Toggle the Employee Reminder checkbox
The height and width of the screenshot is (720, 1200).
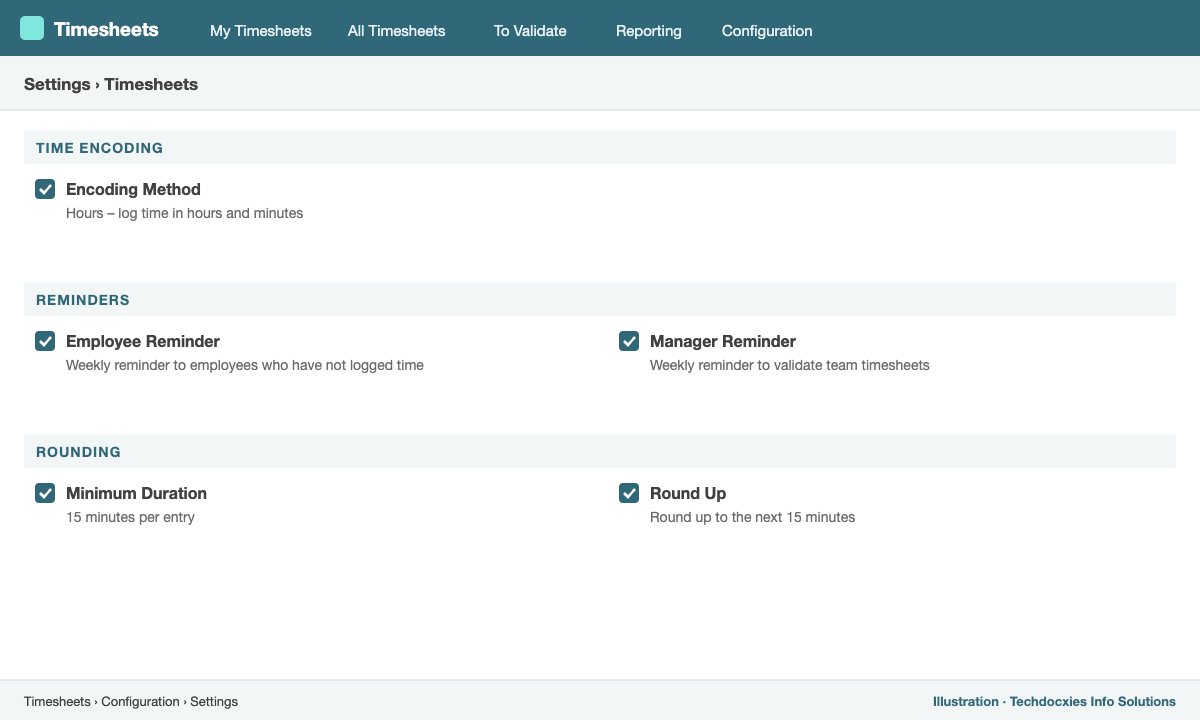click(x=45, y=341)
